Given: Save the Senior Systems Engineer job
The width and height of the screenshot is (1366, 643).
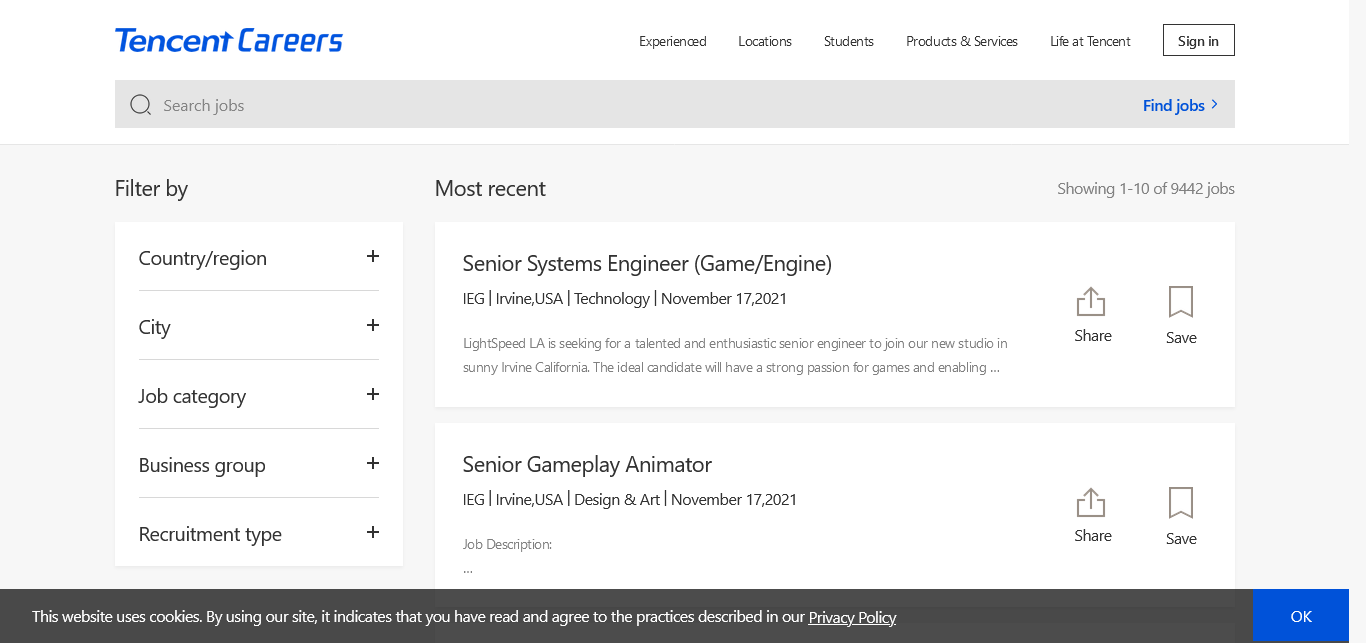Looking at the screenshot, I should click(x=1181, y=314).
